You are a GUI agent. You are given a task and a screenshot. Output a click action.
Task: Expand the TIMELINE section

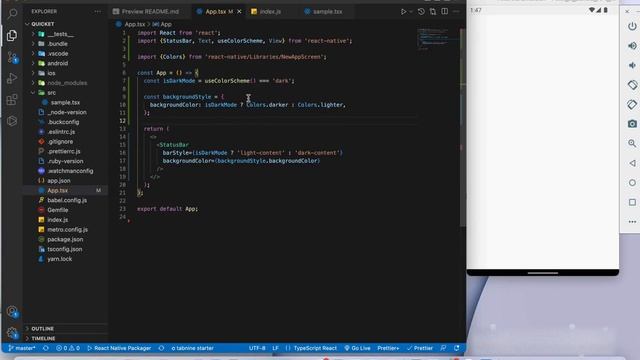[x=43, y=338]
